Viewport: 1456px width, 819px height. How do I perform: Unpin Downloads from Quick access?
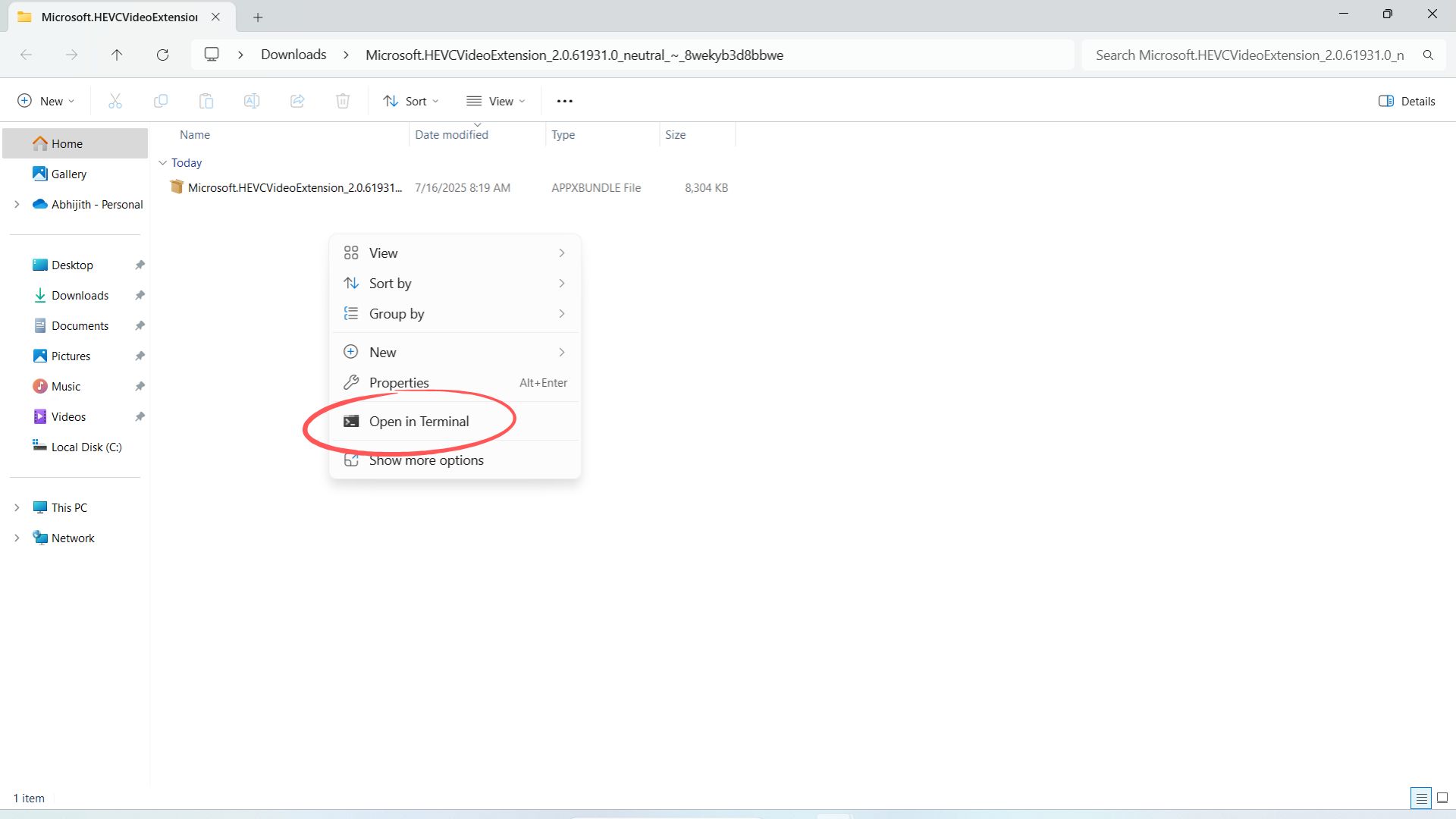coord(140,295)
